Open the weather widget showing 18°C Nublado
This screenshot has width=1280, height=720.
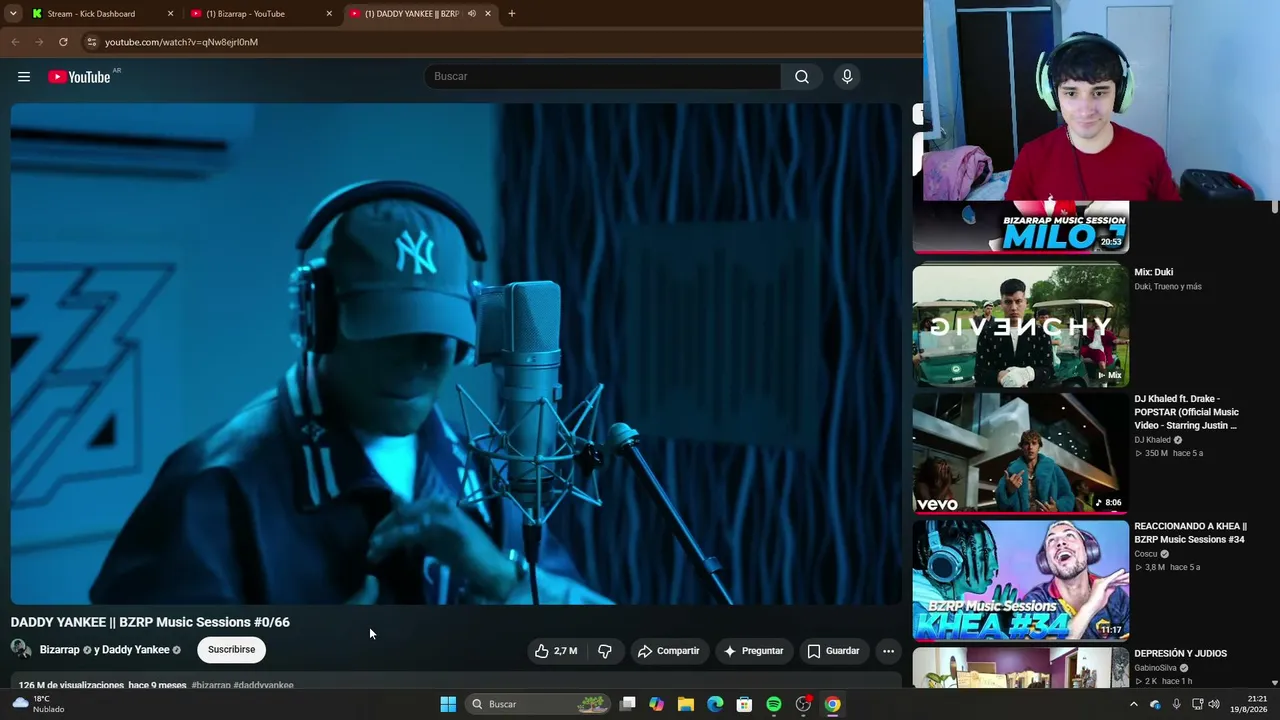coord(38,704)
